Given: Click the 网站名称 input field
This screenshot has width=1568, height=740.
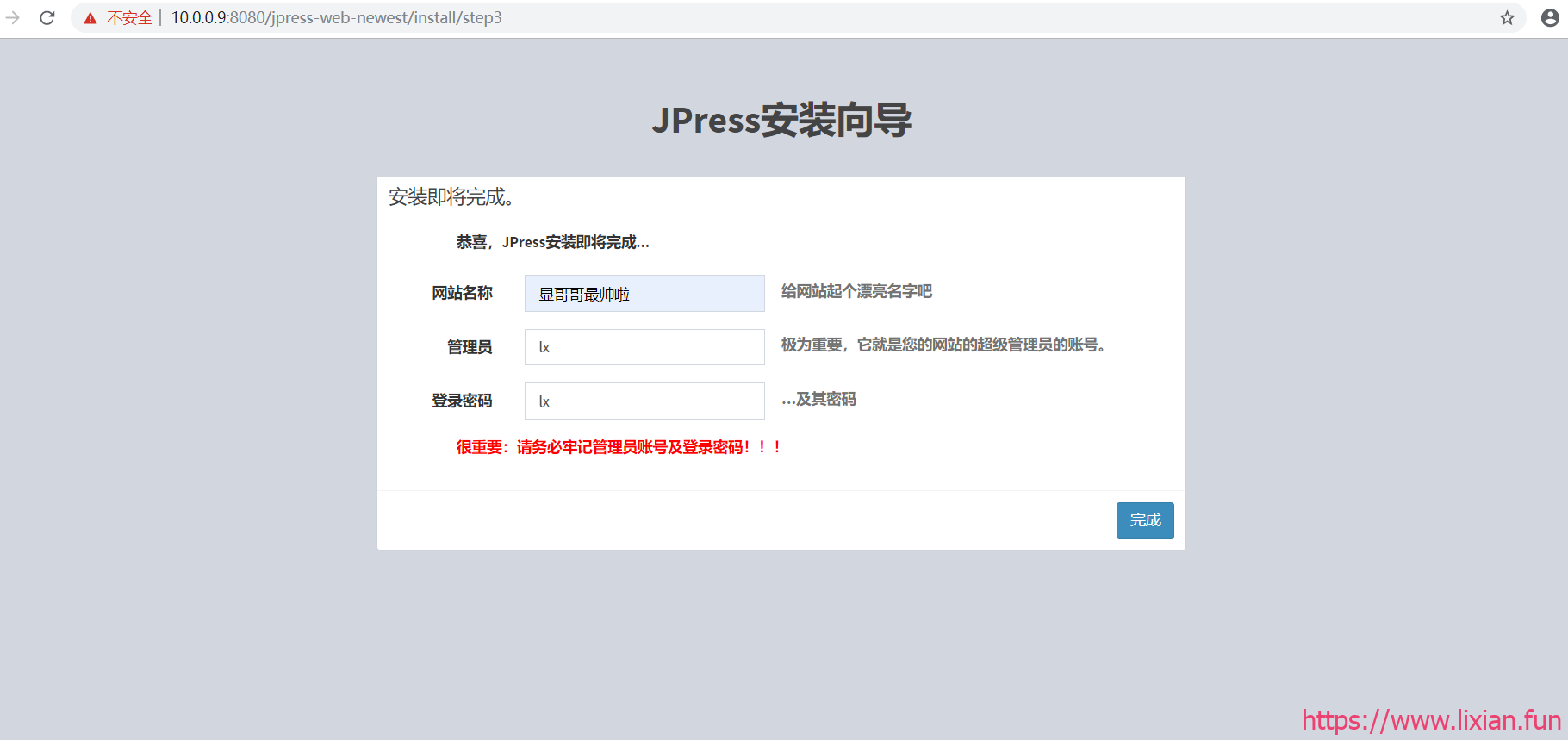Looking at the screenshot, I should [x=644, y=294].
